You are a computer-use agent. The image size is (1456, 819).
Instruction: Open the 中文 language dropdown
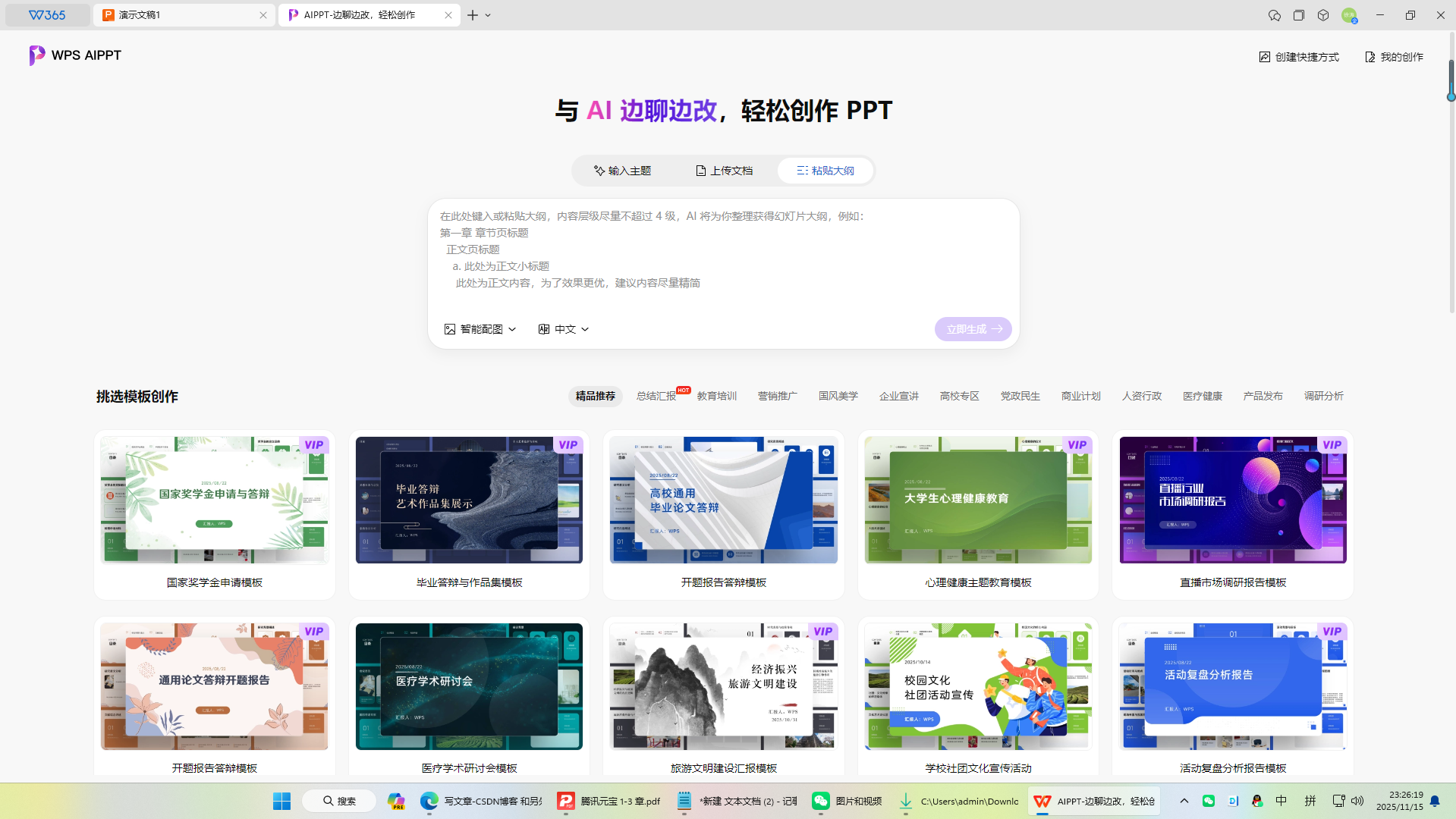(584, 328)
